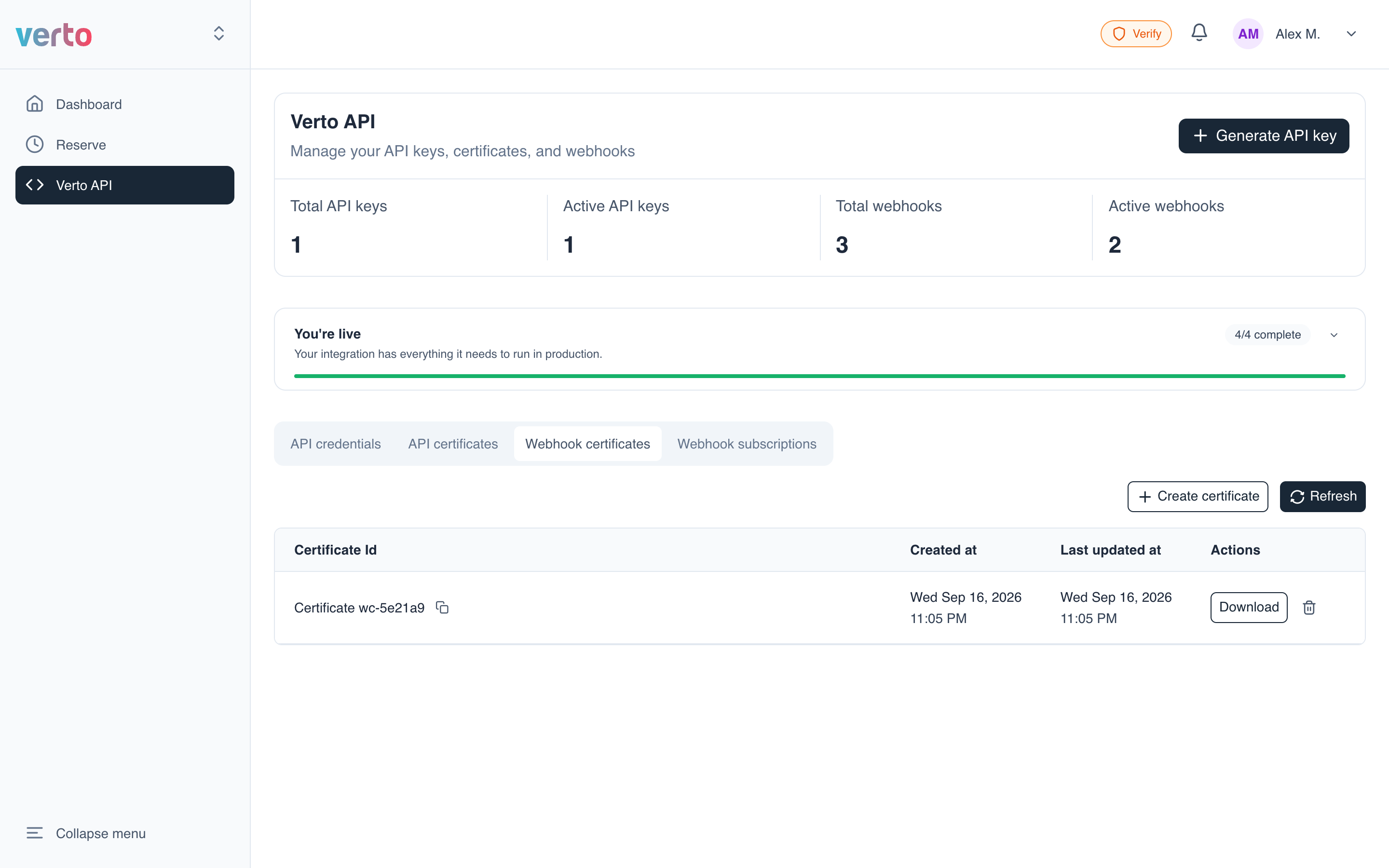The width and height of the screenshot is (1389, 868).
Task: Refresh the certificate list
Action: point(1322,496)
